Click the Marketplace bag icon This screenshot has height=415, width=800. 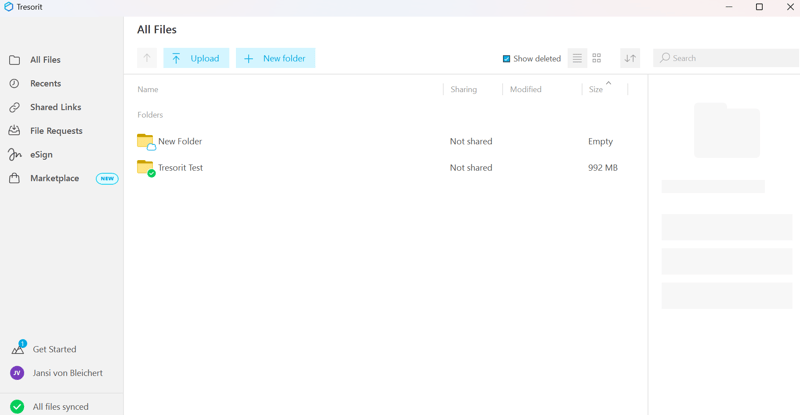[x=14, y=178]
